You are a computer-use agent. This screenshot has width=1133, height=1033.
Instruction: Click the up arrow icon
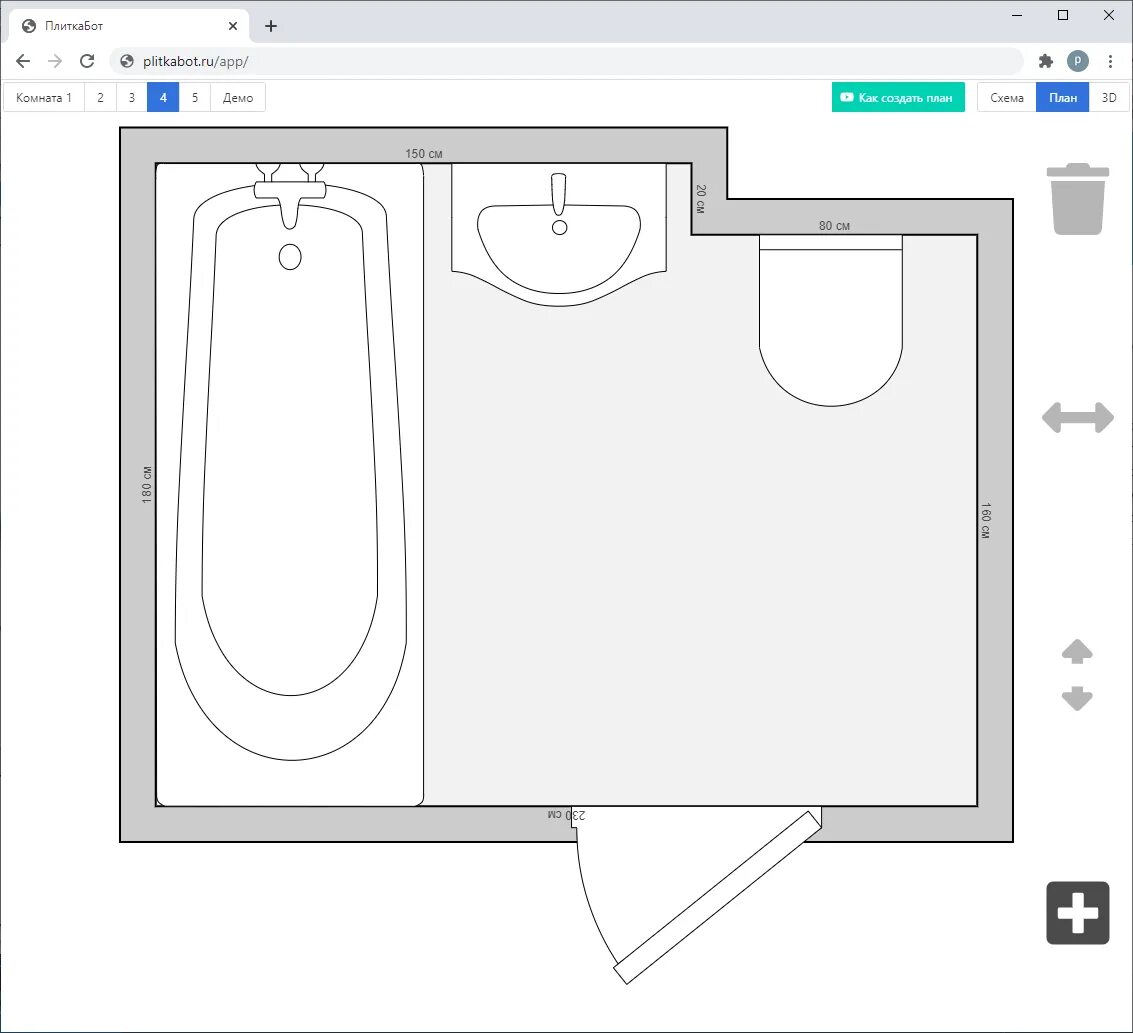pos(1077,652)
